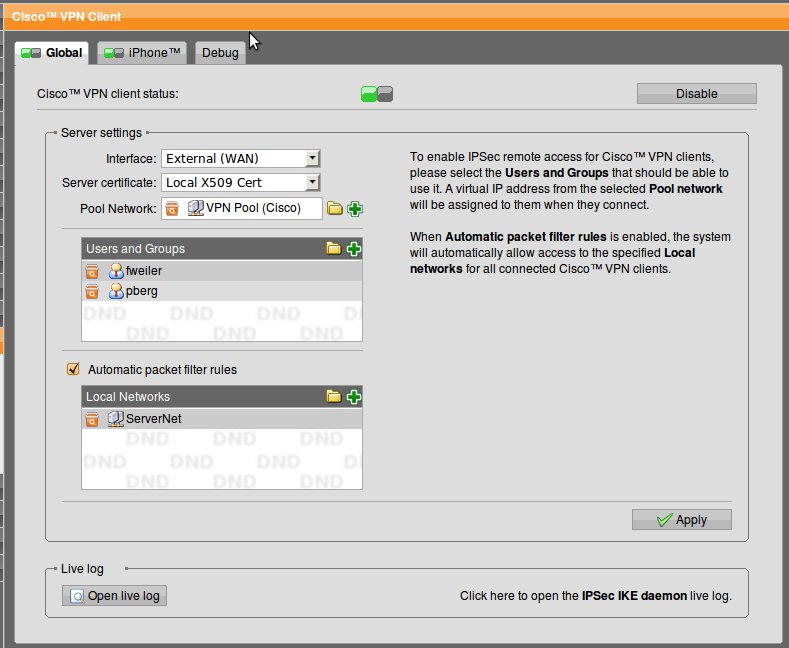Image resolution: width=789 pixels, height=648 pixels.
Task: Open the iPhone tab
Action: 142,53
